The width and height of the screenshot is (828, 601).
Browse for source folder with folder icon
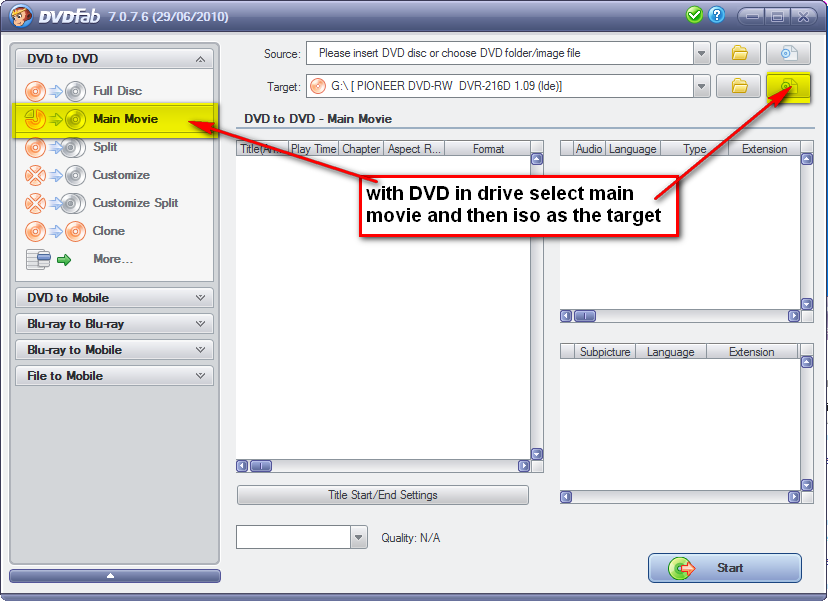click(738, 53)
